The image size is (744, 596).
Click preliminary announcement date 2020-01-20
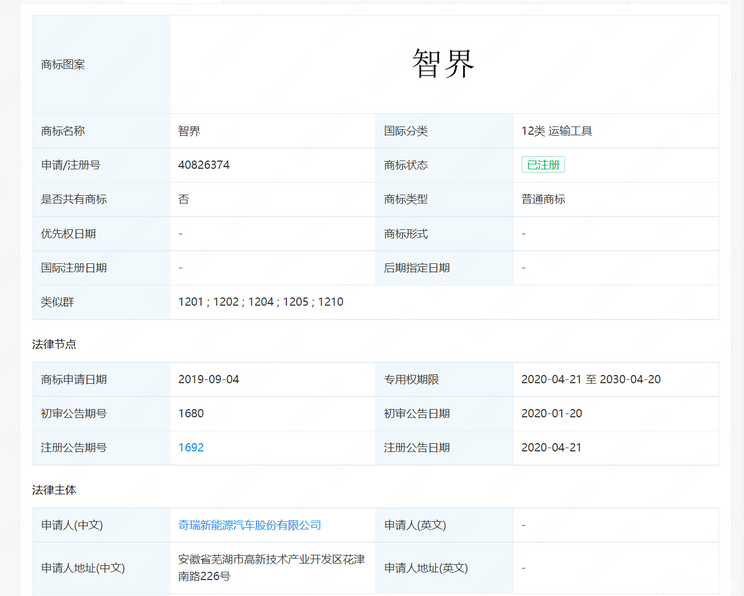point(551,414)
